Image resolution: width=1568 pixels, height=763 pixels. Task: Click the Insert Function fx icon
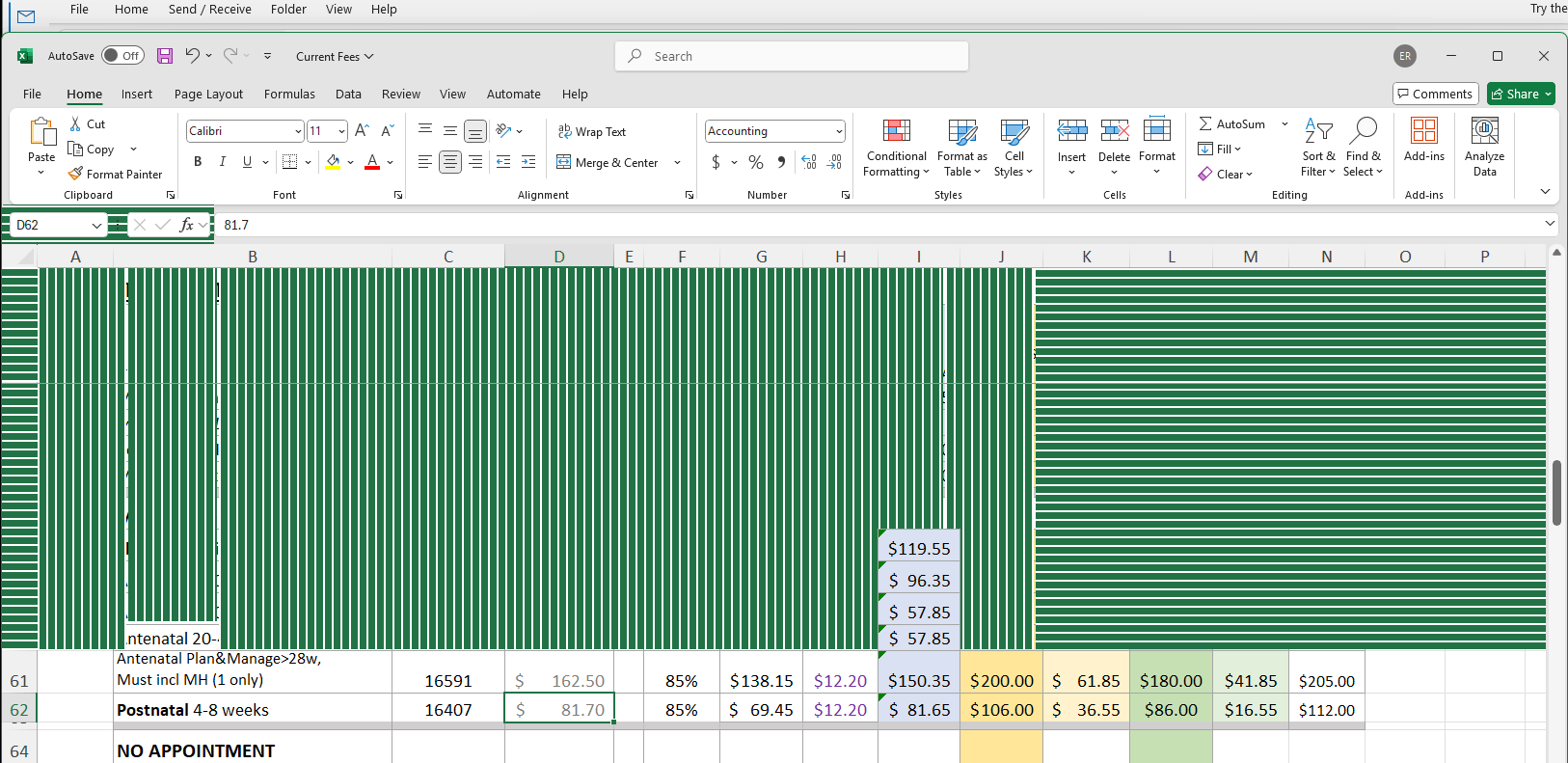pos(186,225)
